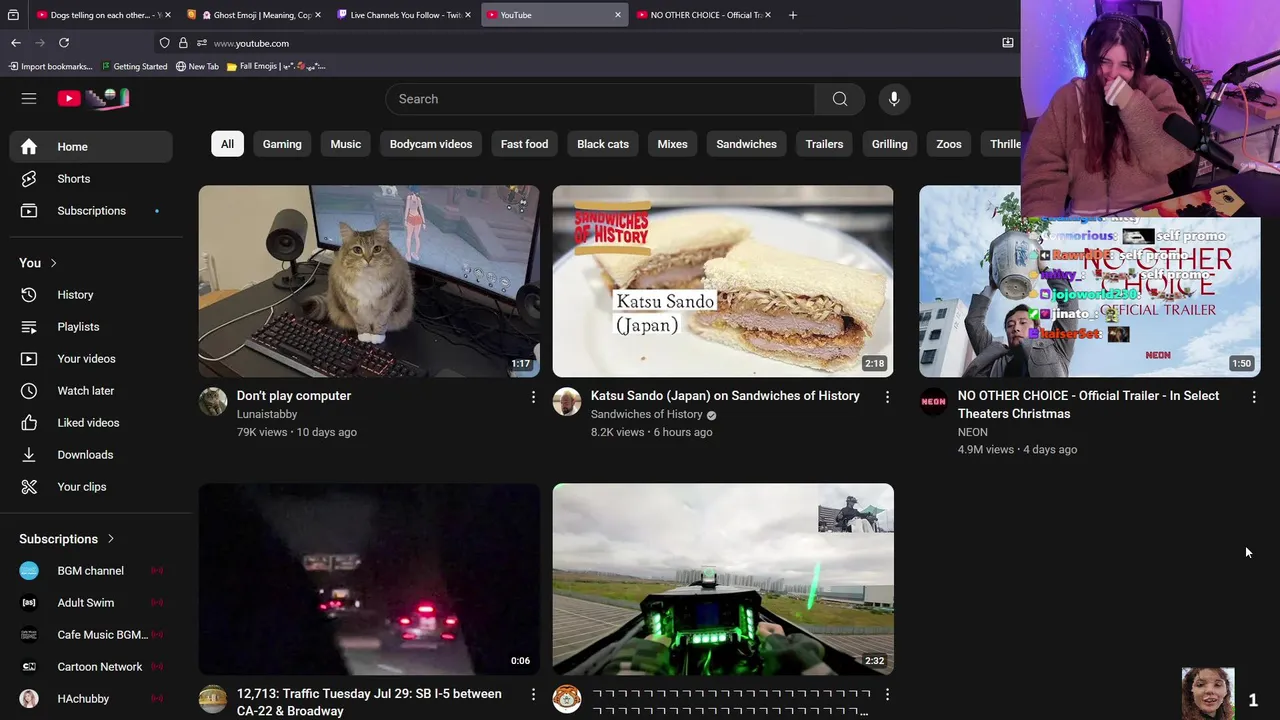Click the tracking shield icon in address bar
This screenshot has height=720, width=1280.
(164, 43)
